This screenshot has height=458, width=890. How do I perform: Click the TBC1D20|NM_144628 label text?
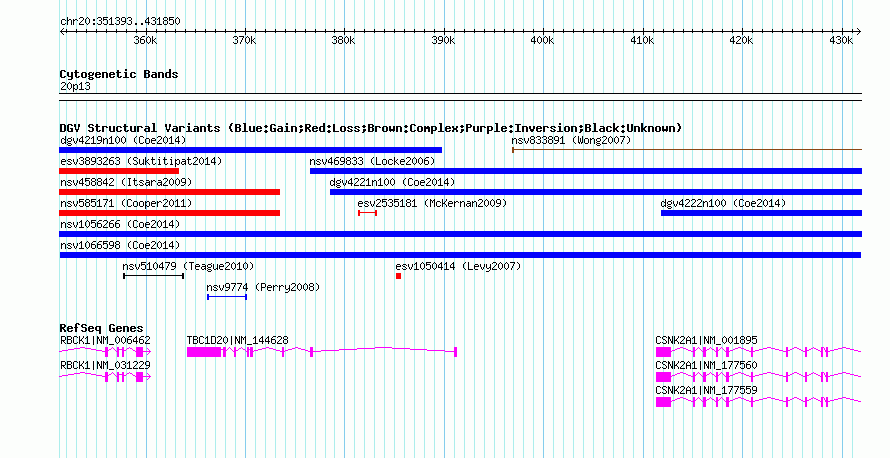coord(237,341)
